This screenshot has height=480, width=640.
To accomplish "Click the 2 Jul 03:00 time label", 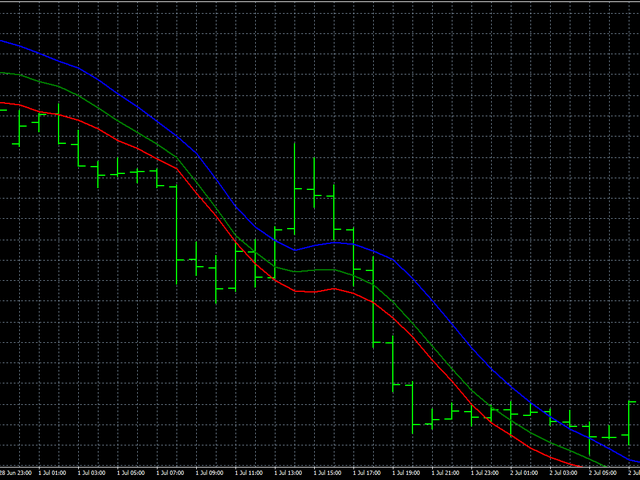I will [x=563, y=472].
